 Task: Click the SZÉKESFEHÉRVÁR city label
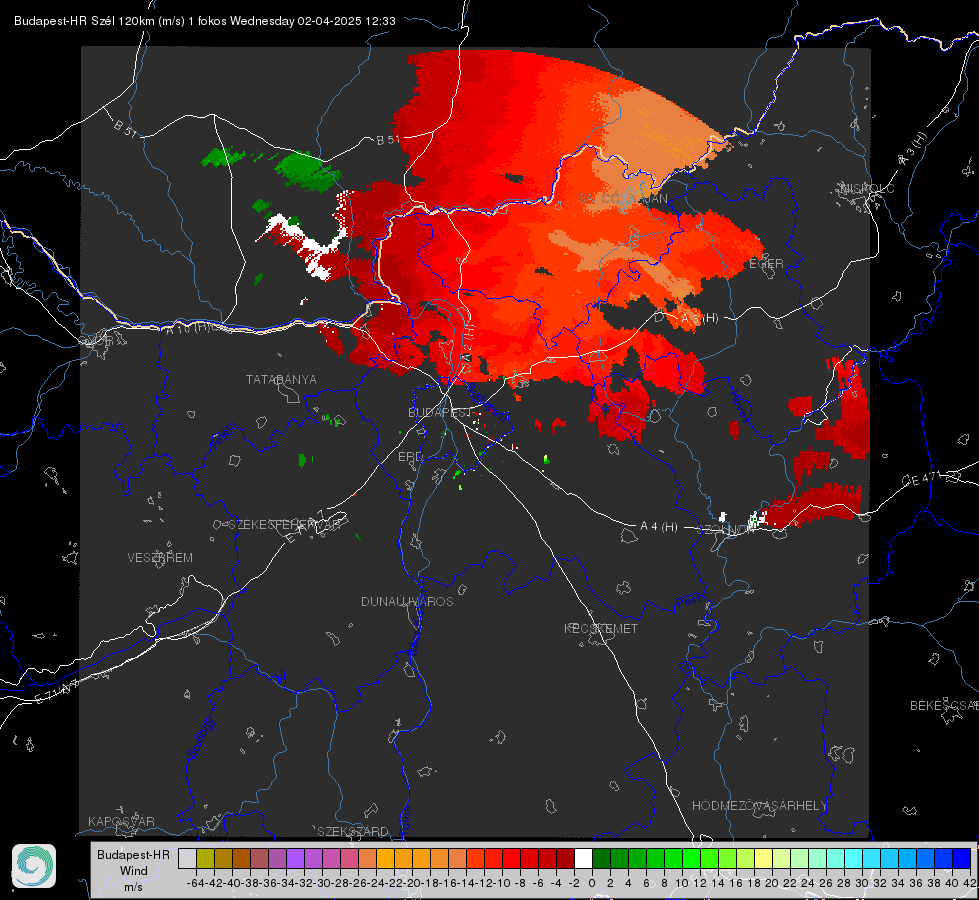287,525
